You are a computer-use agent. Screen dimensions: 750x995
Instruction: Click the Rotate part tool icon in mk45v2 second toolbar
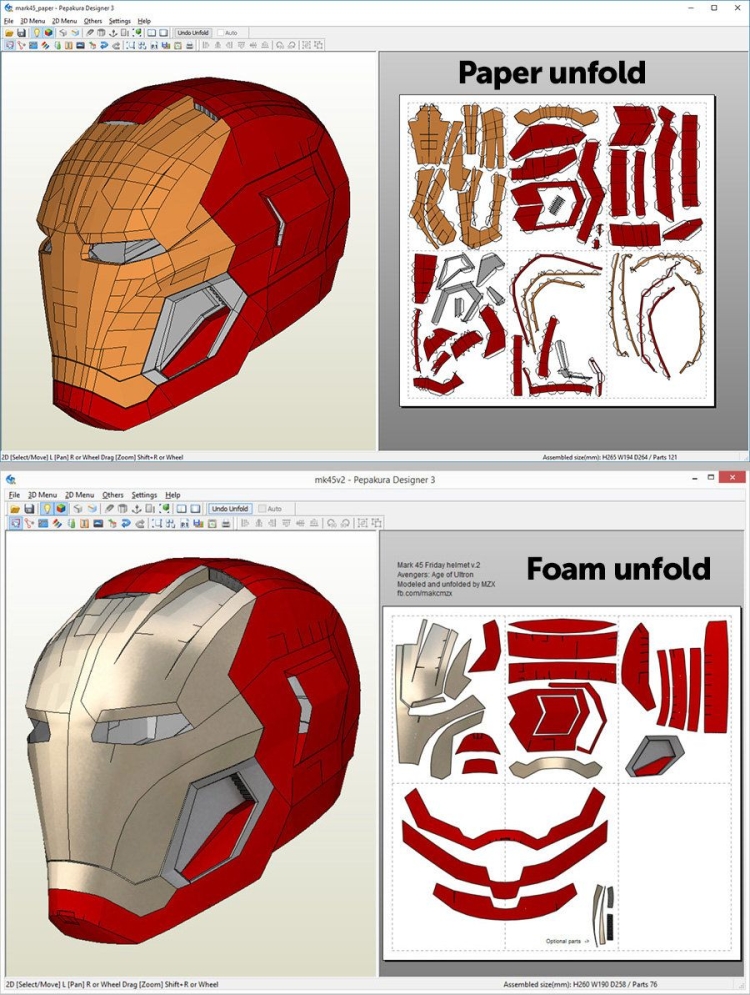click(x=29, y=524)
